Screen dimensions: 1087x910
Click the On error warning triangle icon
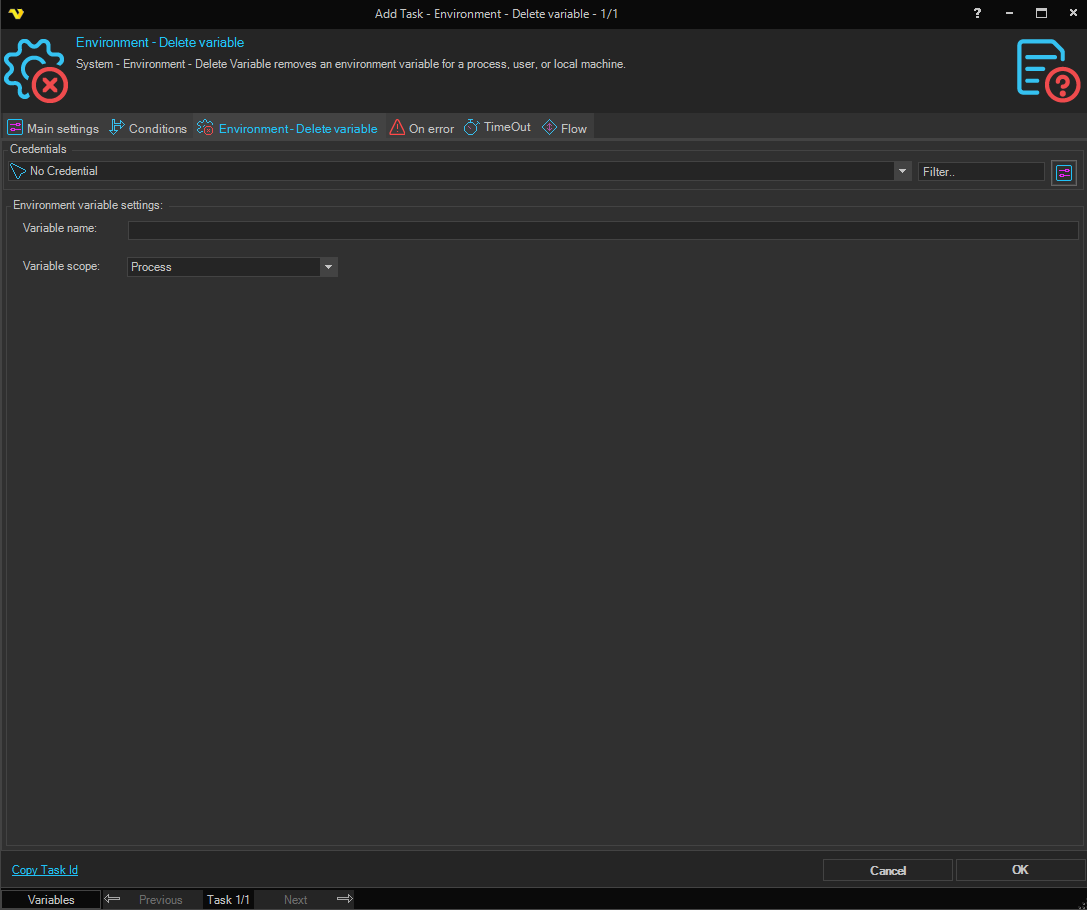click(397, 128)
